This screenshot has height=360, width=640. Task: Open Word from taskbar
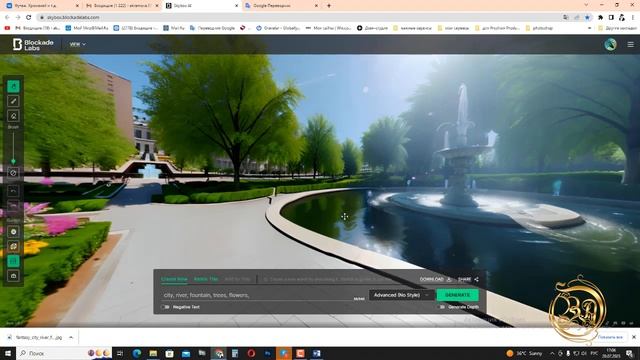[x=317, y=353]
